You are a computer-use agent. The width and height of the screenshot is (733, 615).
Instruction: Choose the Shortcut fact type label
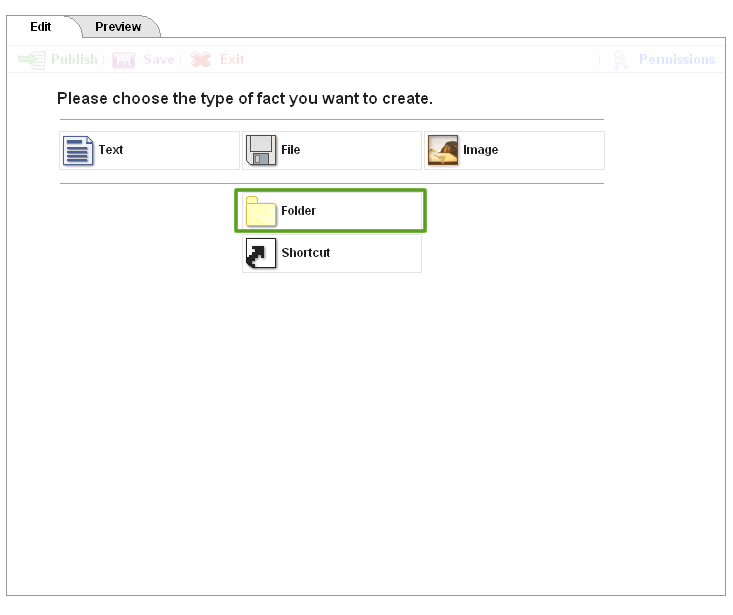coord(305,253)
